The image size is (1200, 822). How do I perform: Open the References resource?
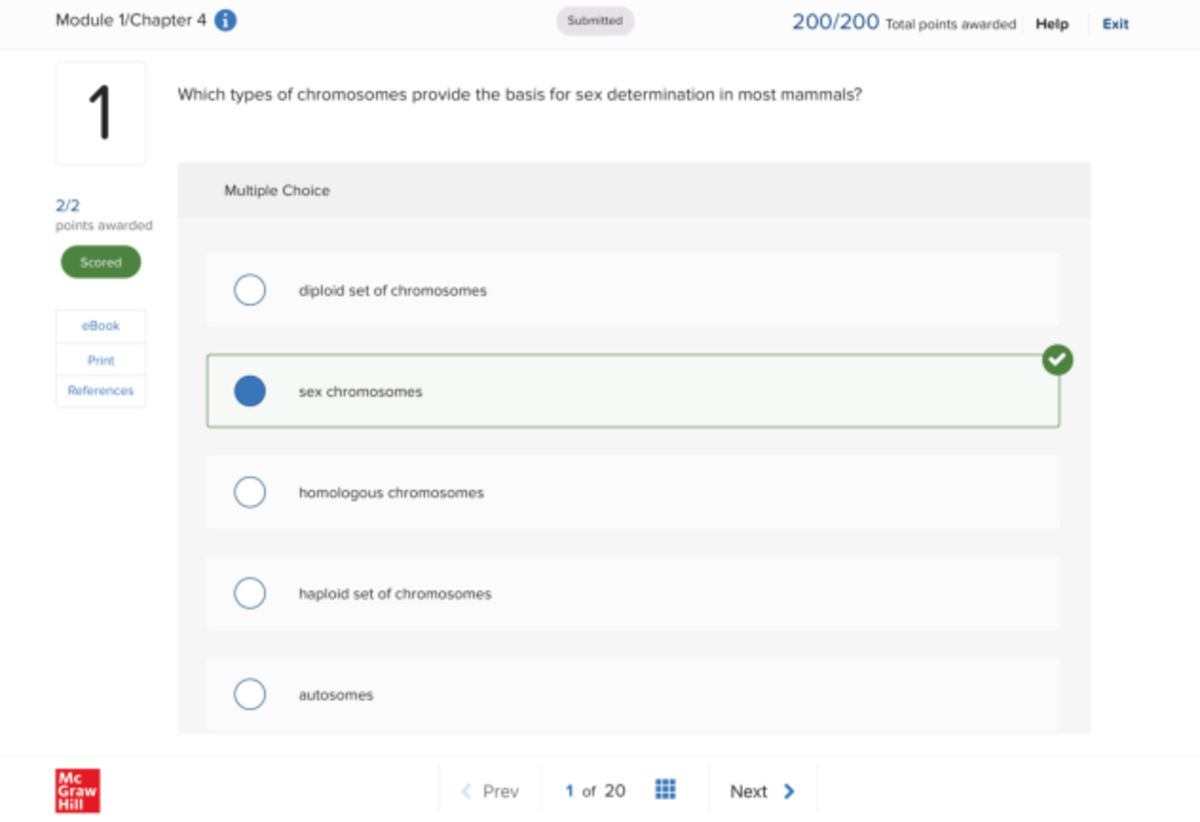[100, 390]
